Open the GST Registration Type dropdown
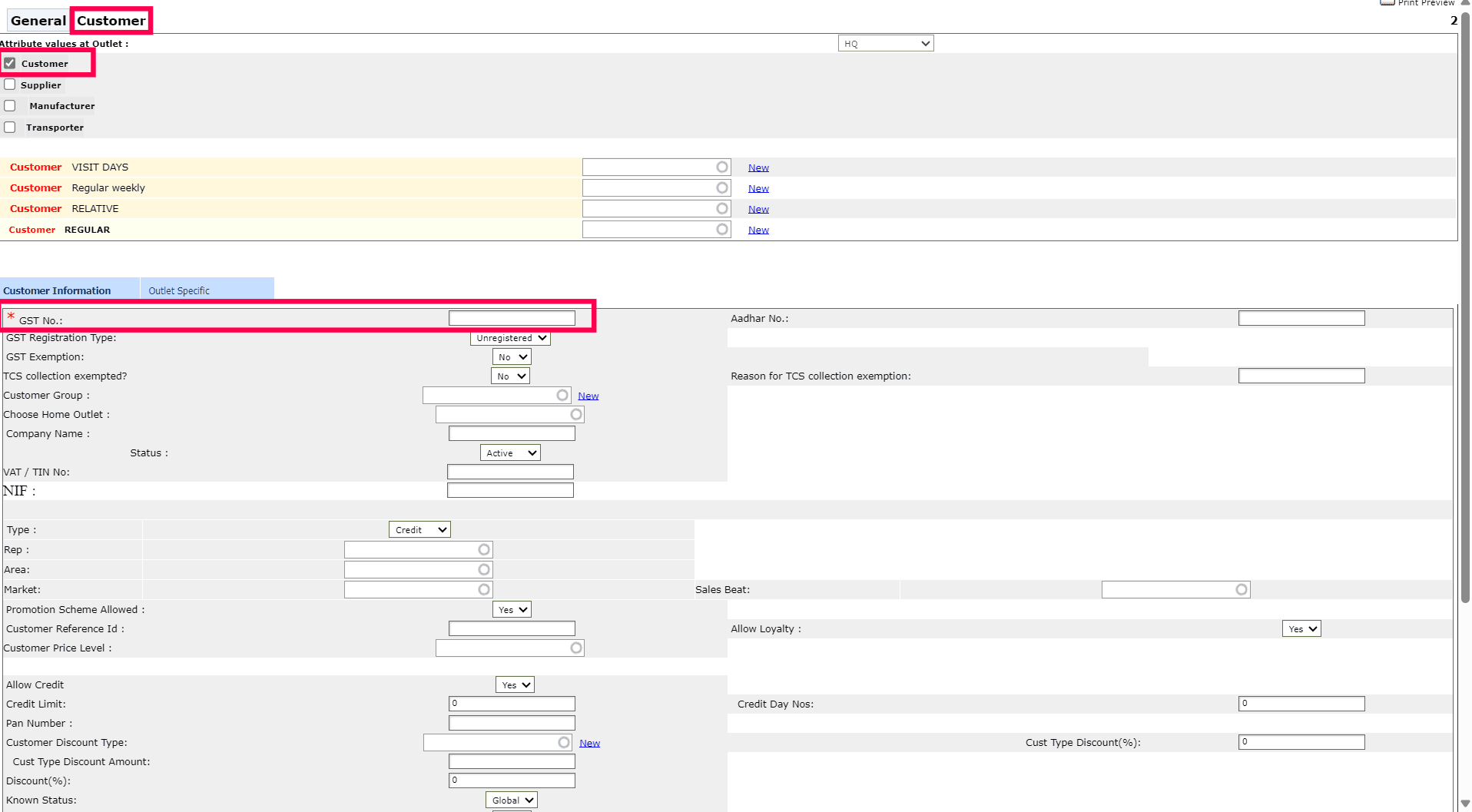 pos(510,338)
